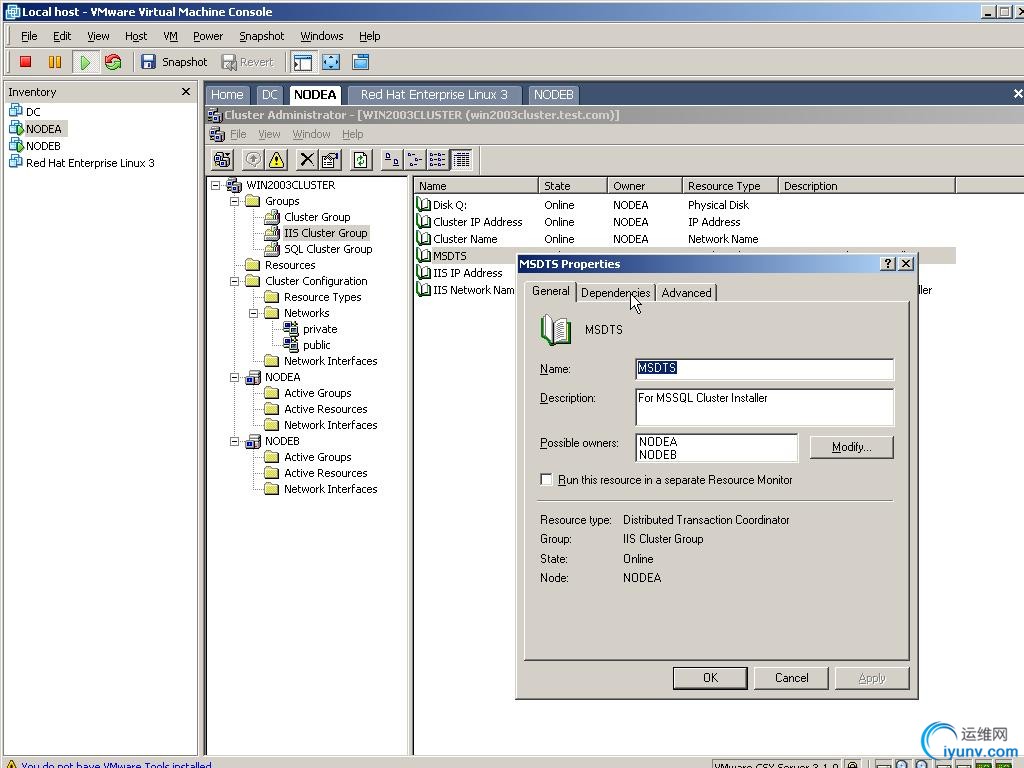Click the red Power Off toolbar button
This screenshot has width=1024, height=768.
pyautogui.click(x=26, y=62)
